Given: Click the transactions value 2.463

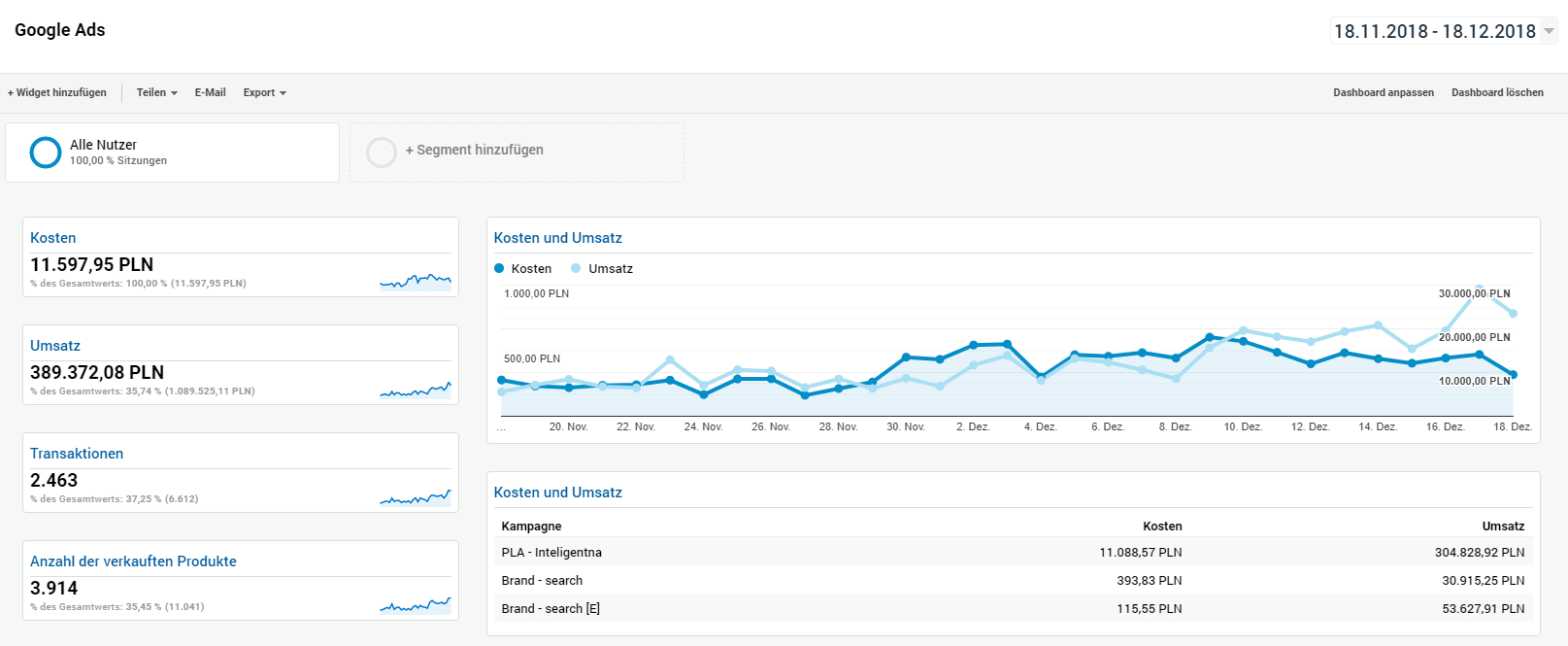Looking at the screenshot, I should [x=53, y=480].
